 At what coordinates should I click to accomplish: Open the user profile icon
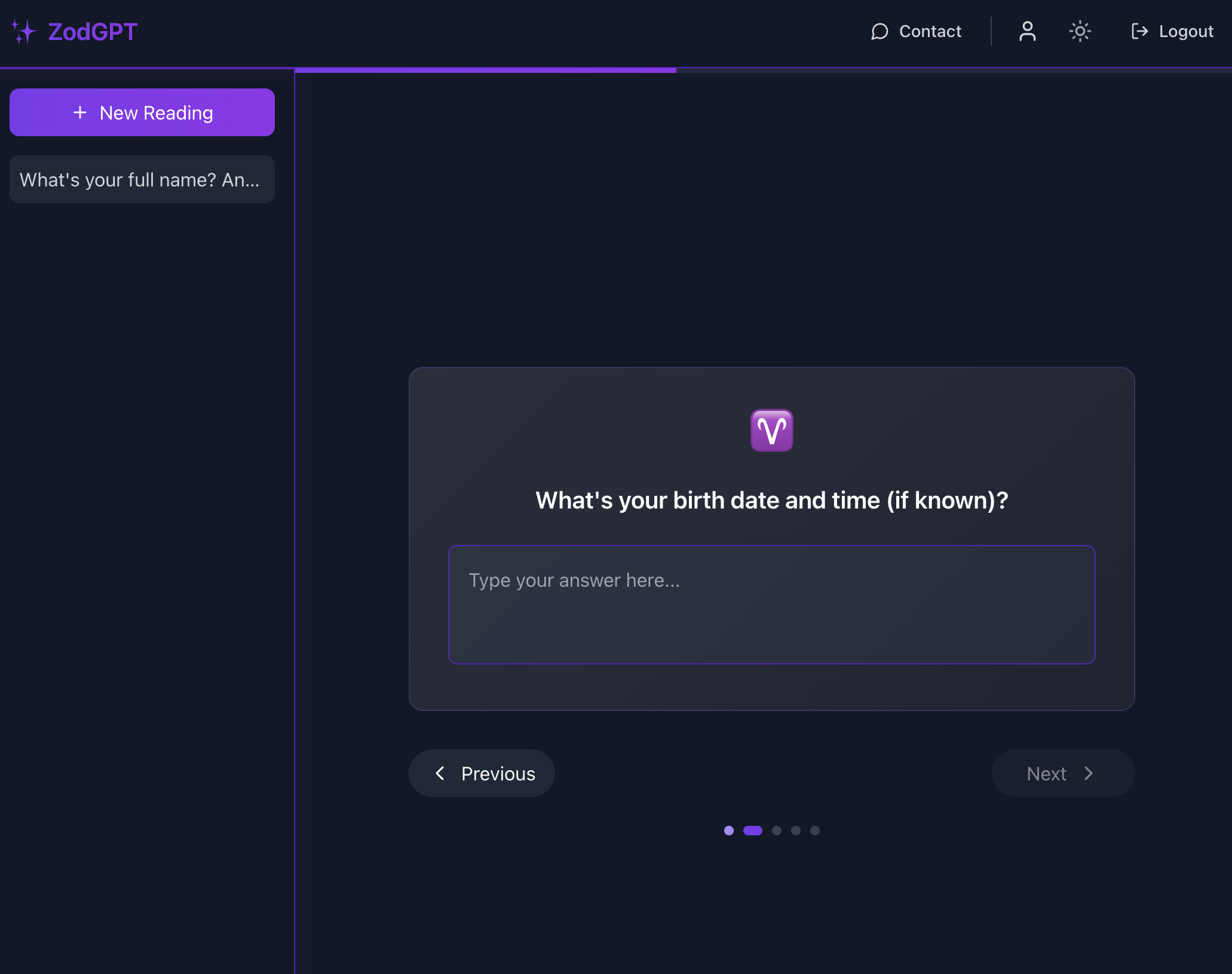pos(1027,31)
